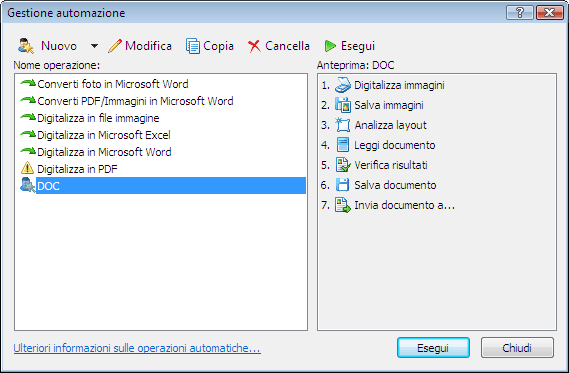Choose Modifica in the toolbar
The width and height of the screenshot is (569, 373).
click(x=148, y=46)
